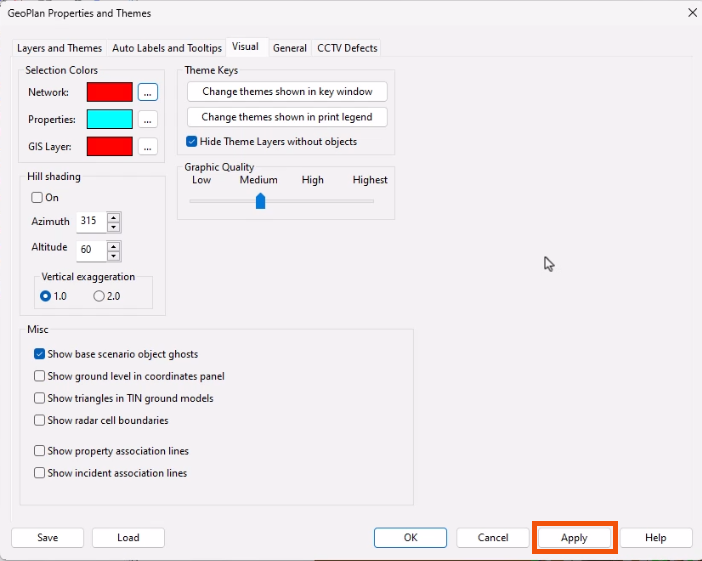Select vertical exaggeration 2.0
This screenshot has width=702, height=561.
tap(99, 296)
